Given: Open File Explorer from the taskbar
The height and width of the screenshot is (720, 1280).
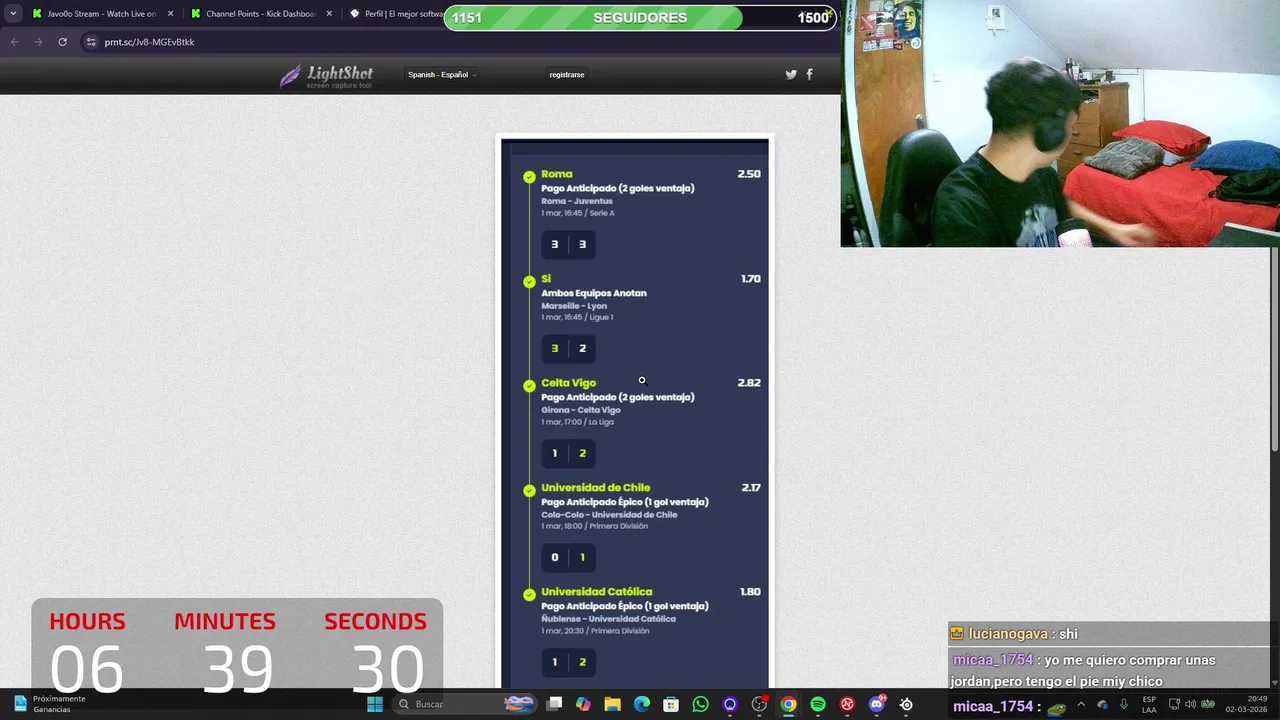Looking at the screenshot, I should 612,704.
